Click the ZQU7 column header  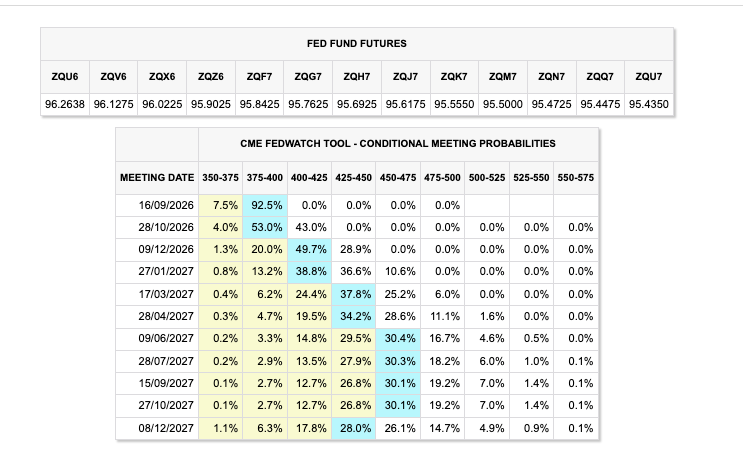click(x=649, y=77)
